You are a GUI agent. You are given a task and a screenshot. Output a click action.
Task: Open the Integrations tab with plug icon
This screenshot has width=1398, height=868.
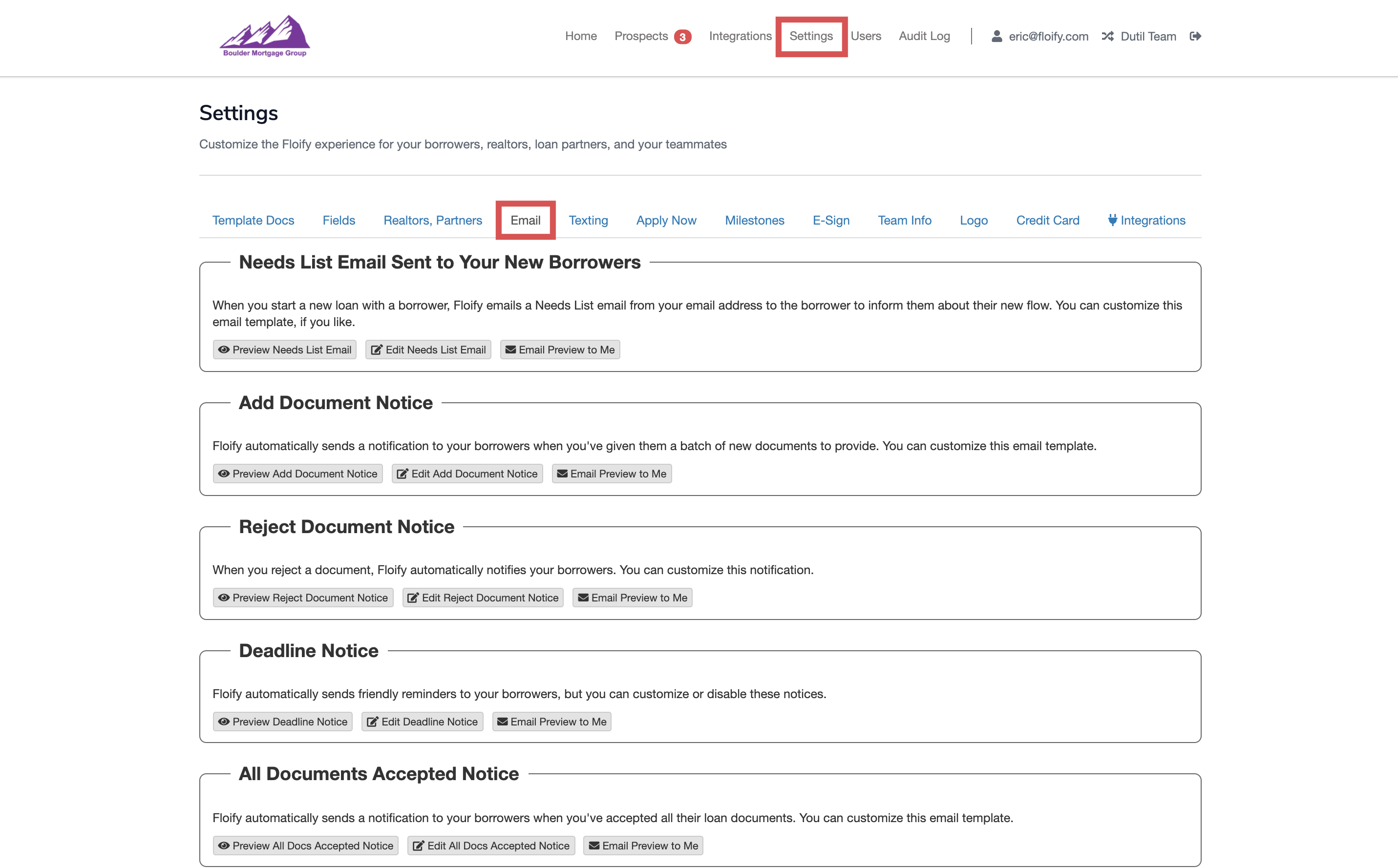1146,221
